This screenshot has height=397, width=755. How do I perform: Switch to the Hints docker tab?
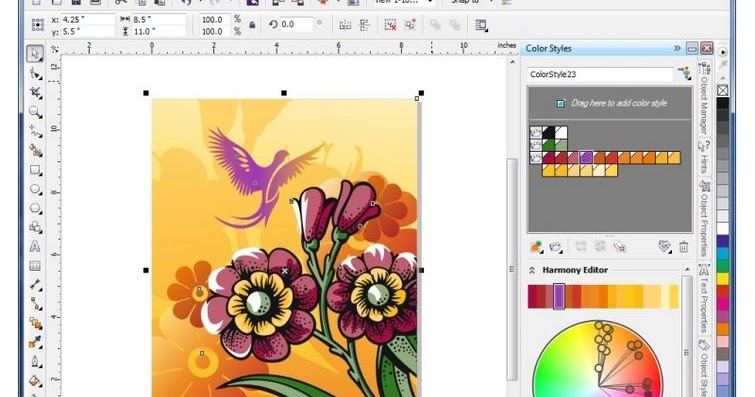[x=704, y=158]
